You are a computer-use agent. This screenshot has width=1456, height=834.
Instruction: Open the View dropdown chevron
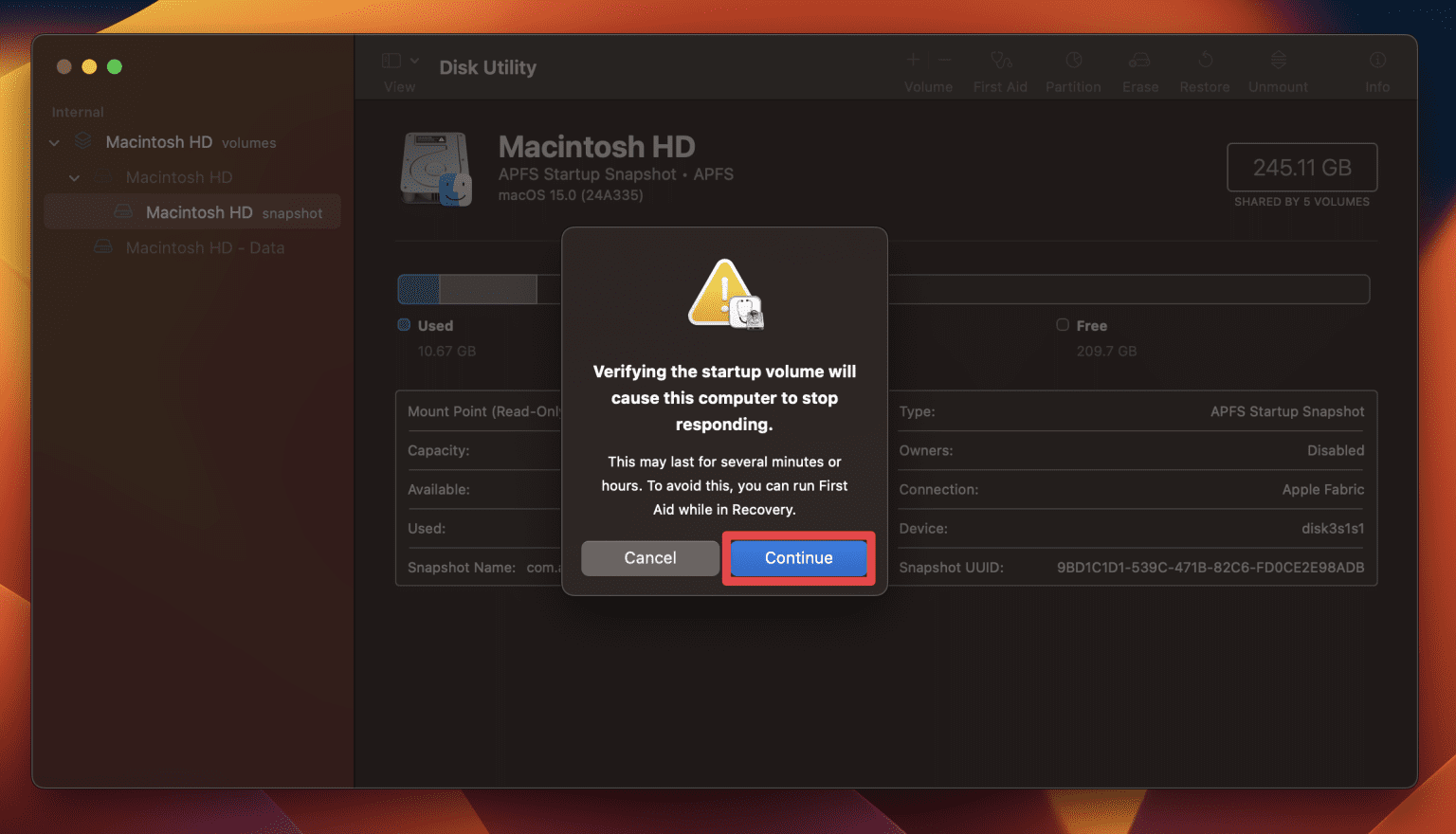(x=414, y=60)
